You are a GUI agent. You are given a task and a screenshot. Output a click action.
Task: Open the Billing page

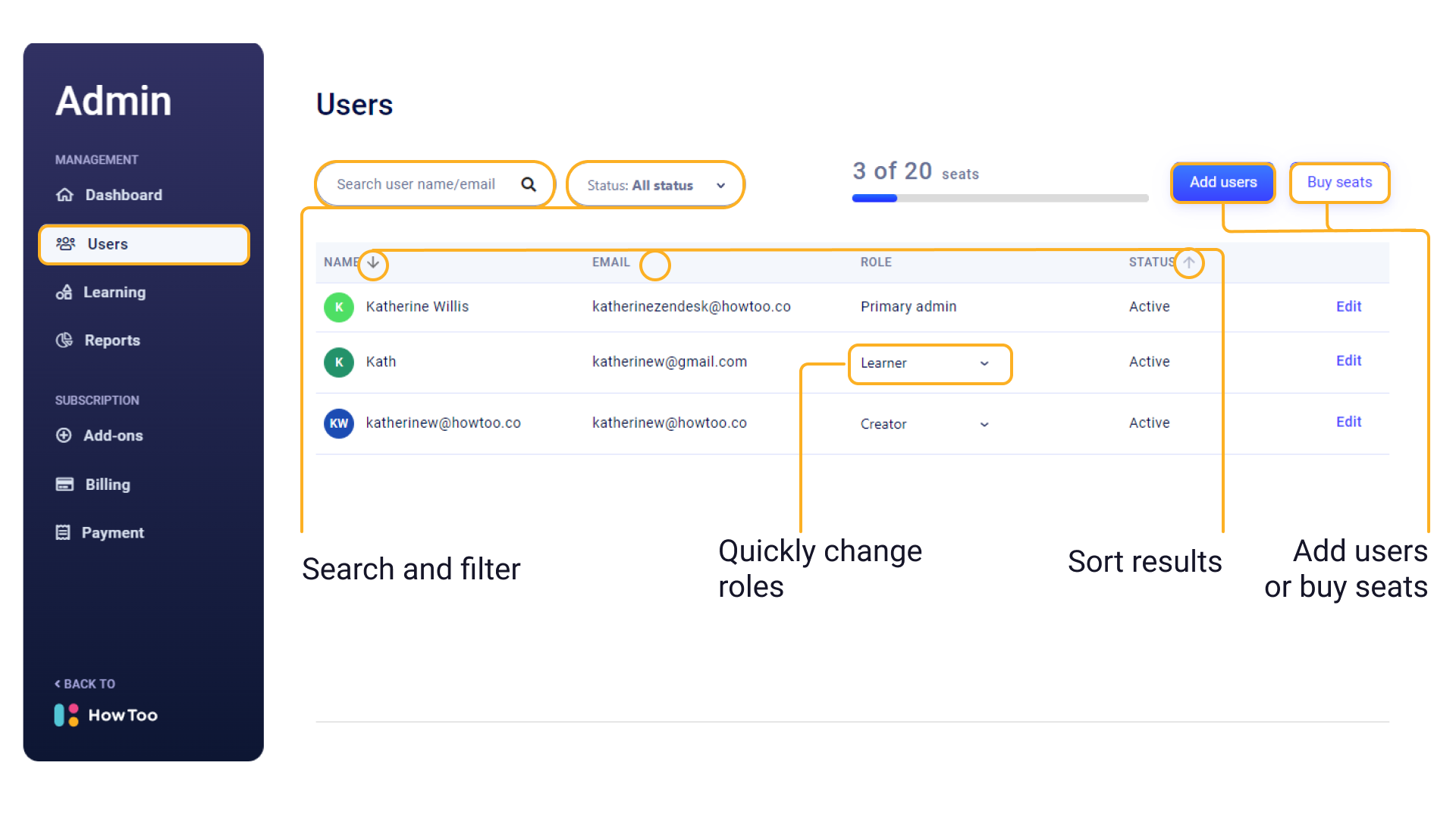point(107,484)
